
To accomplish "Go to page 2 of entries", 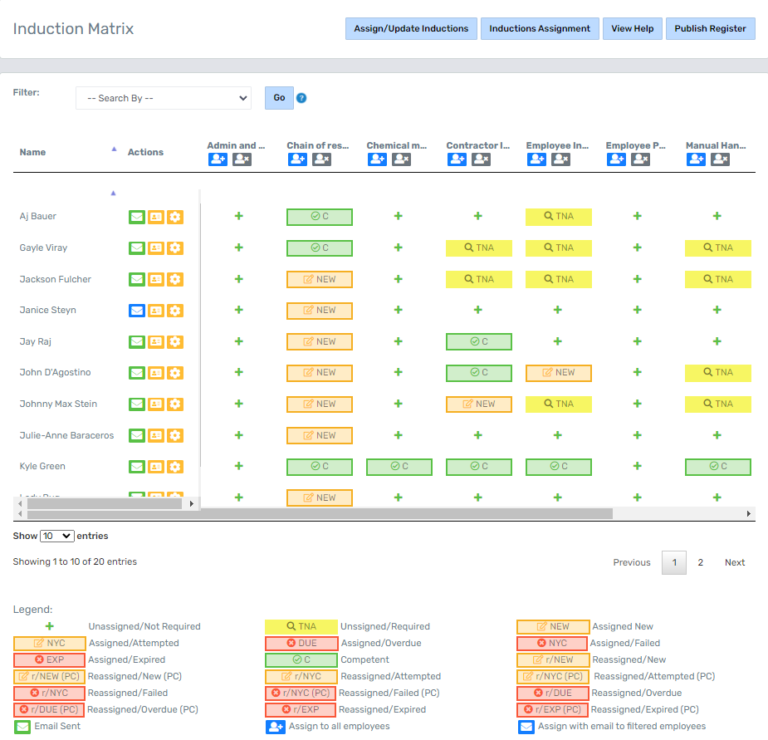I will click(700, 562).
